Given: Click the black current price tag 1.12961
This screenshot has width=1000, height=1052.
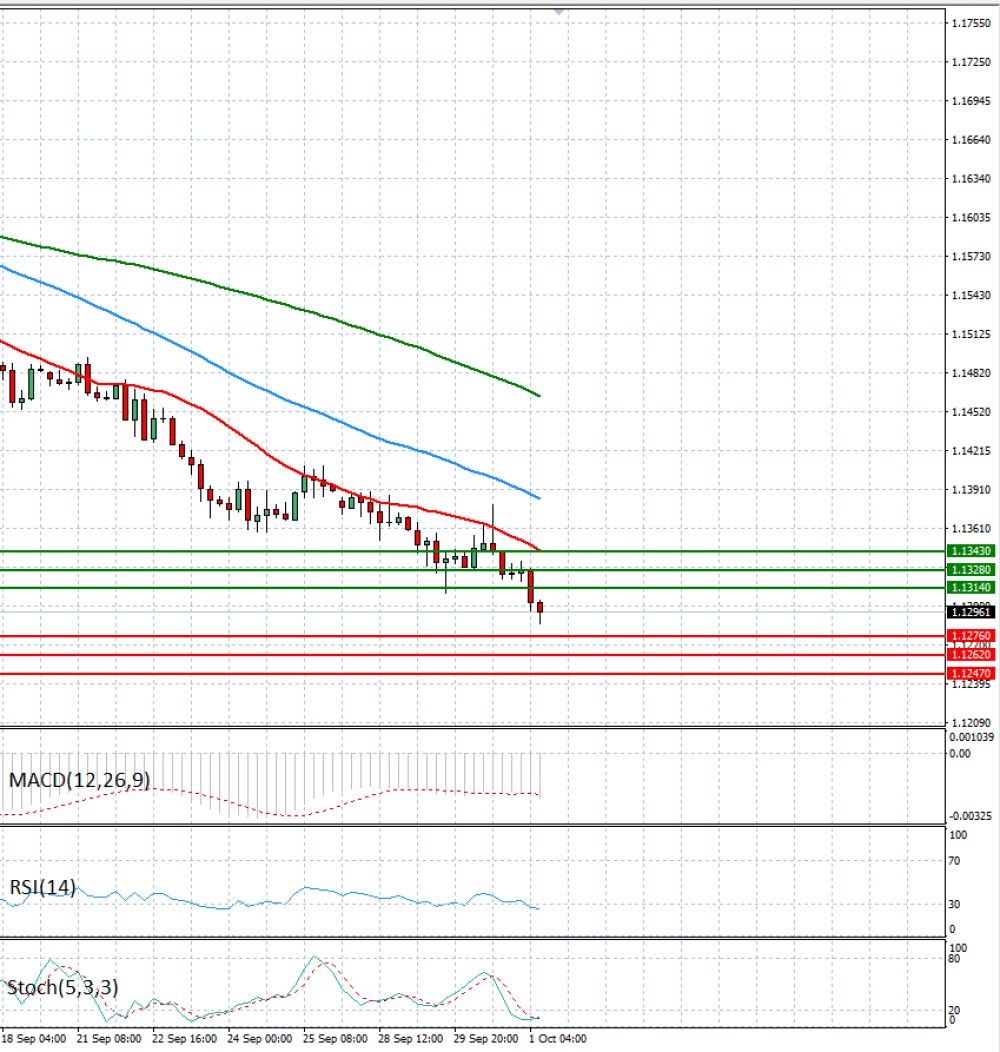Looking at the screenshot, I should coord(970,612).
